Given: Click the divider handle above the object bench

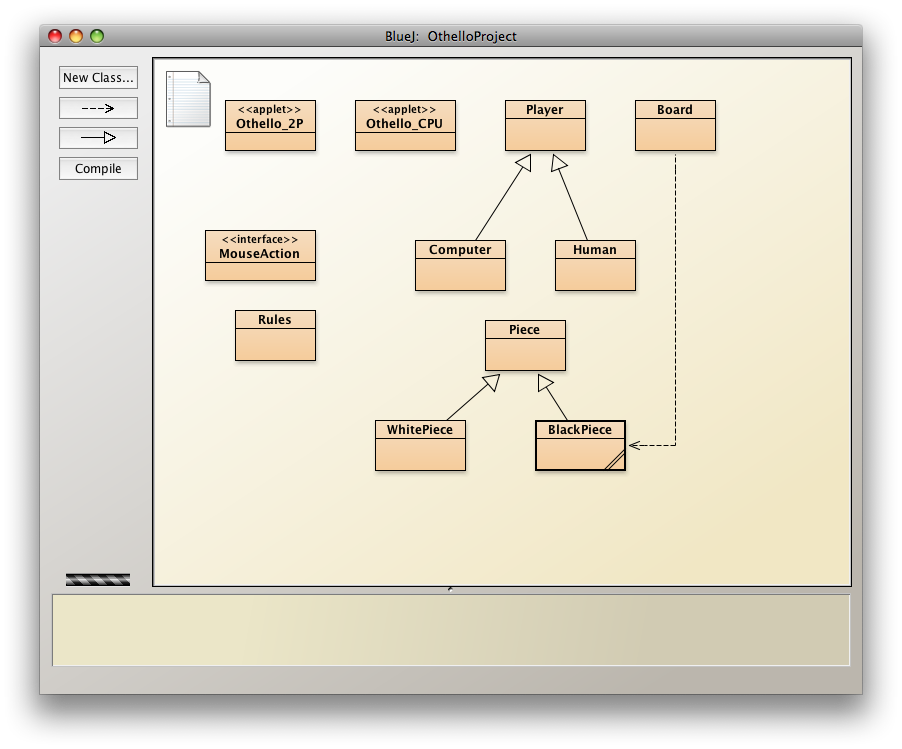Looking at the screenshot, I should click(450, 590).
